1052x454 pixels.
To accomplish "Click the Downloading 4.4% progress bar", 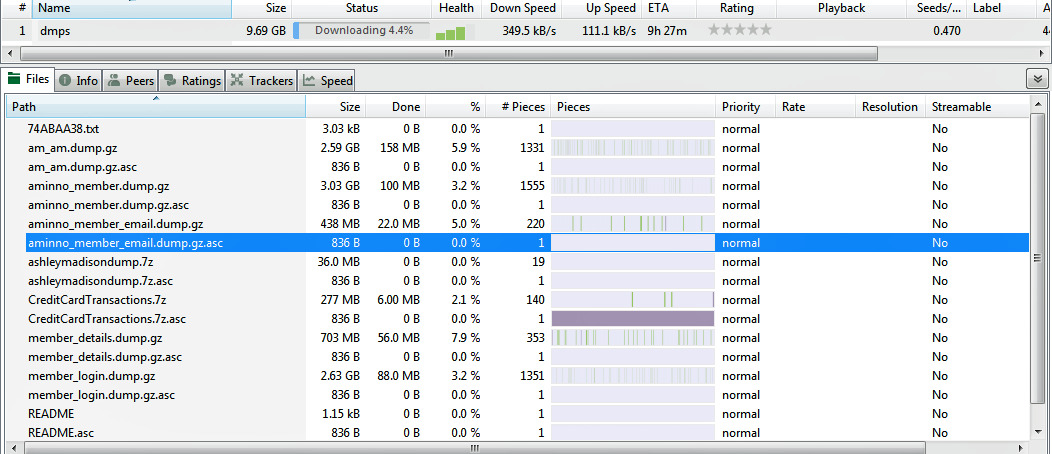I will pyautogui.click(x=363, y=31).
